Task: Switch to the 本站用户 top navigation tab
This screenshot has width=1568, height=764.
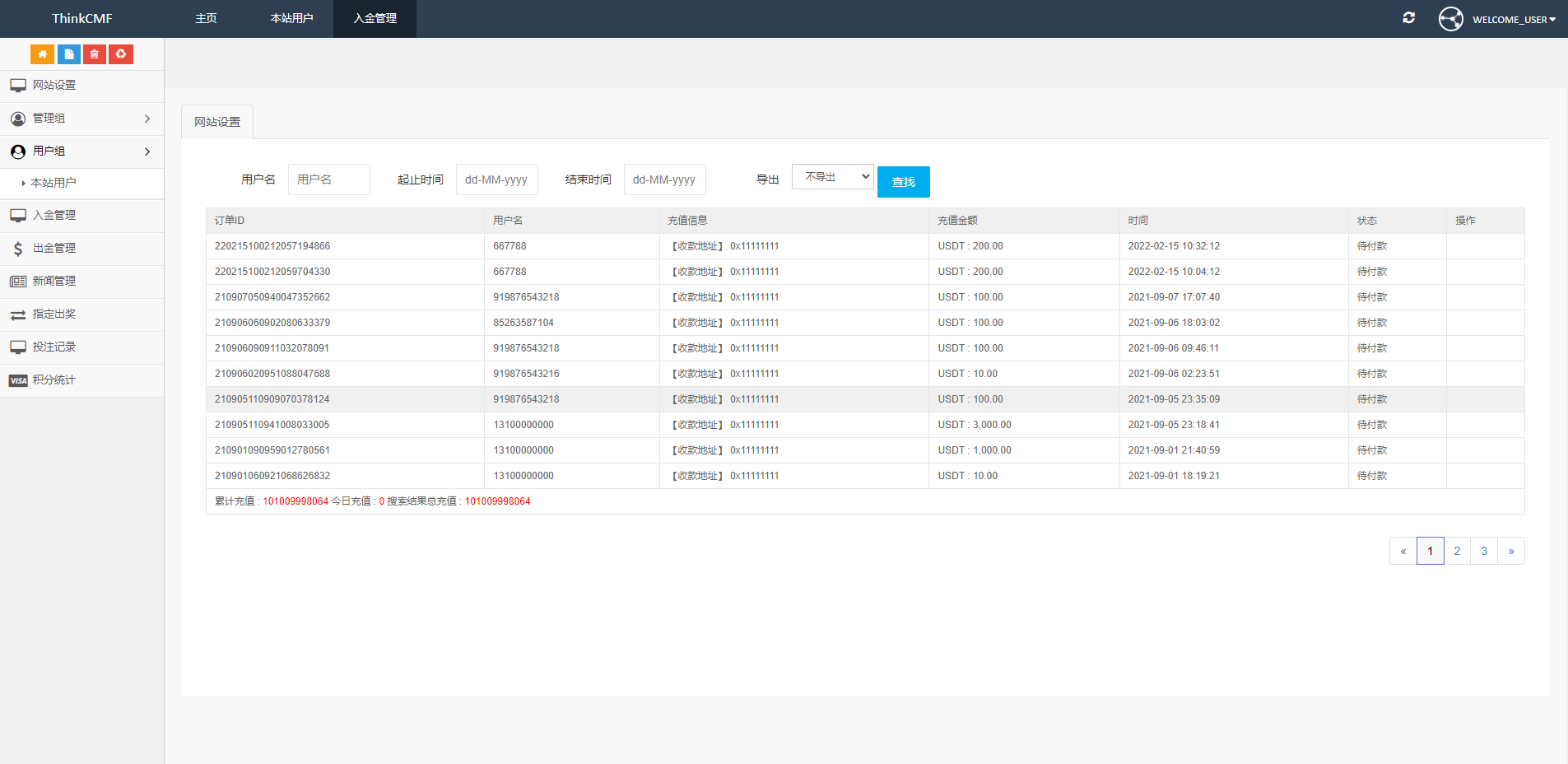Action: coord(291,19)
